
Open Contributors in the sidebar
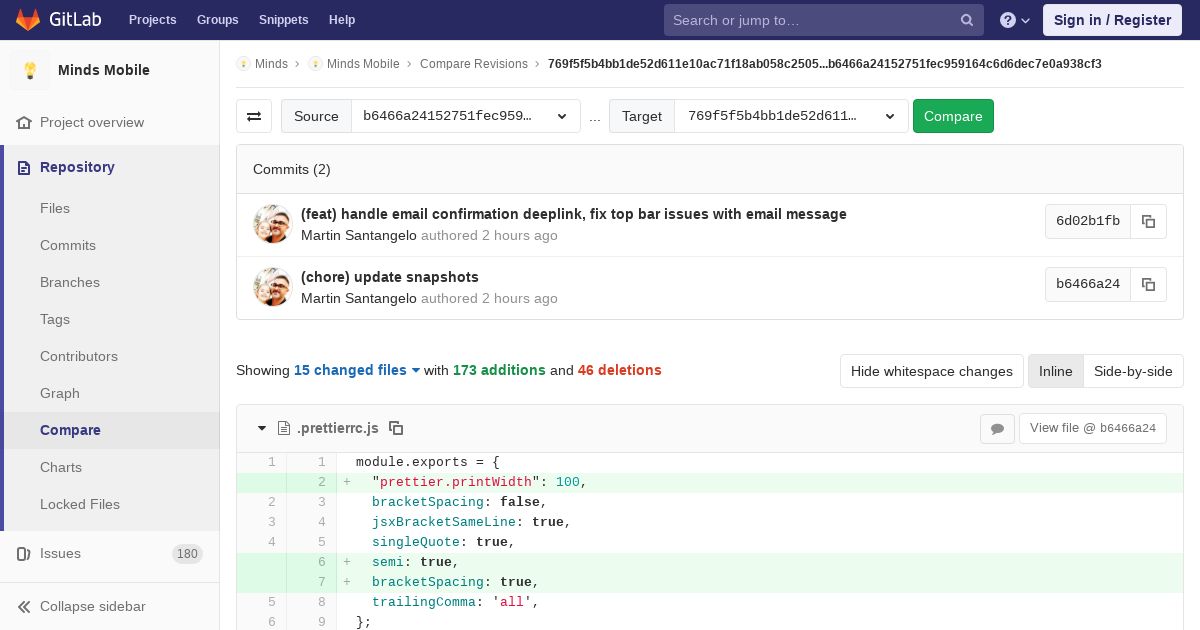coord(79,356)
